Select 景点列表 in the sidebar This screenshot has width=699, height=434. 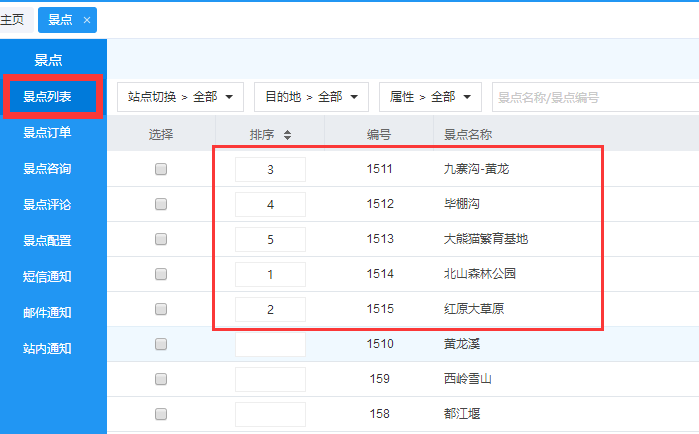pos(53,96)
